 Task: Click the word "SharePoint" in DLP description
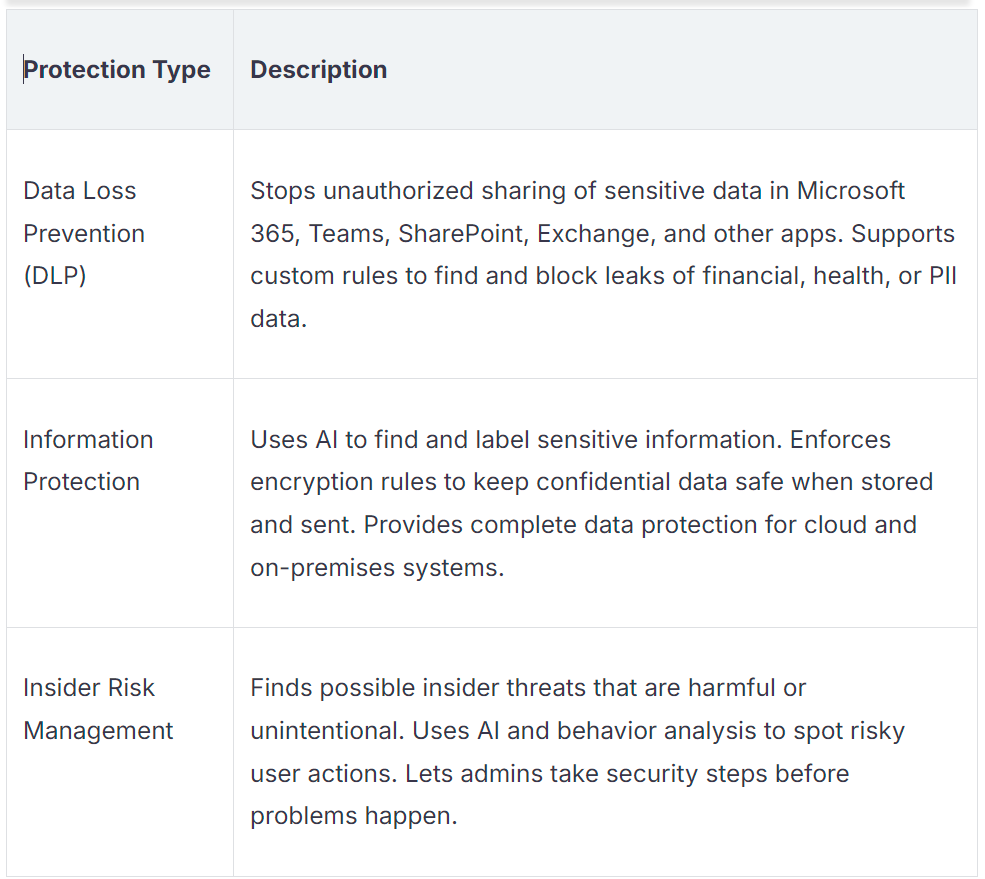(x=463, y=234)
